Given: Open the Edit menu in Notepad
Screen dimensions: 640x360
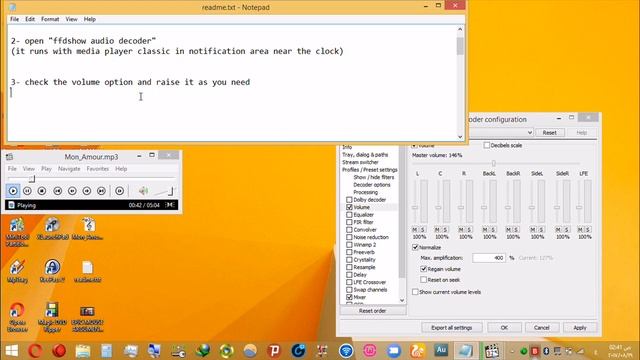Looking at the screenshot, I should pos(30,19).
